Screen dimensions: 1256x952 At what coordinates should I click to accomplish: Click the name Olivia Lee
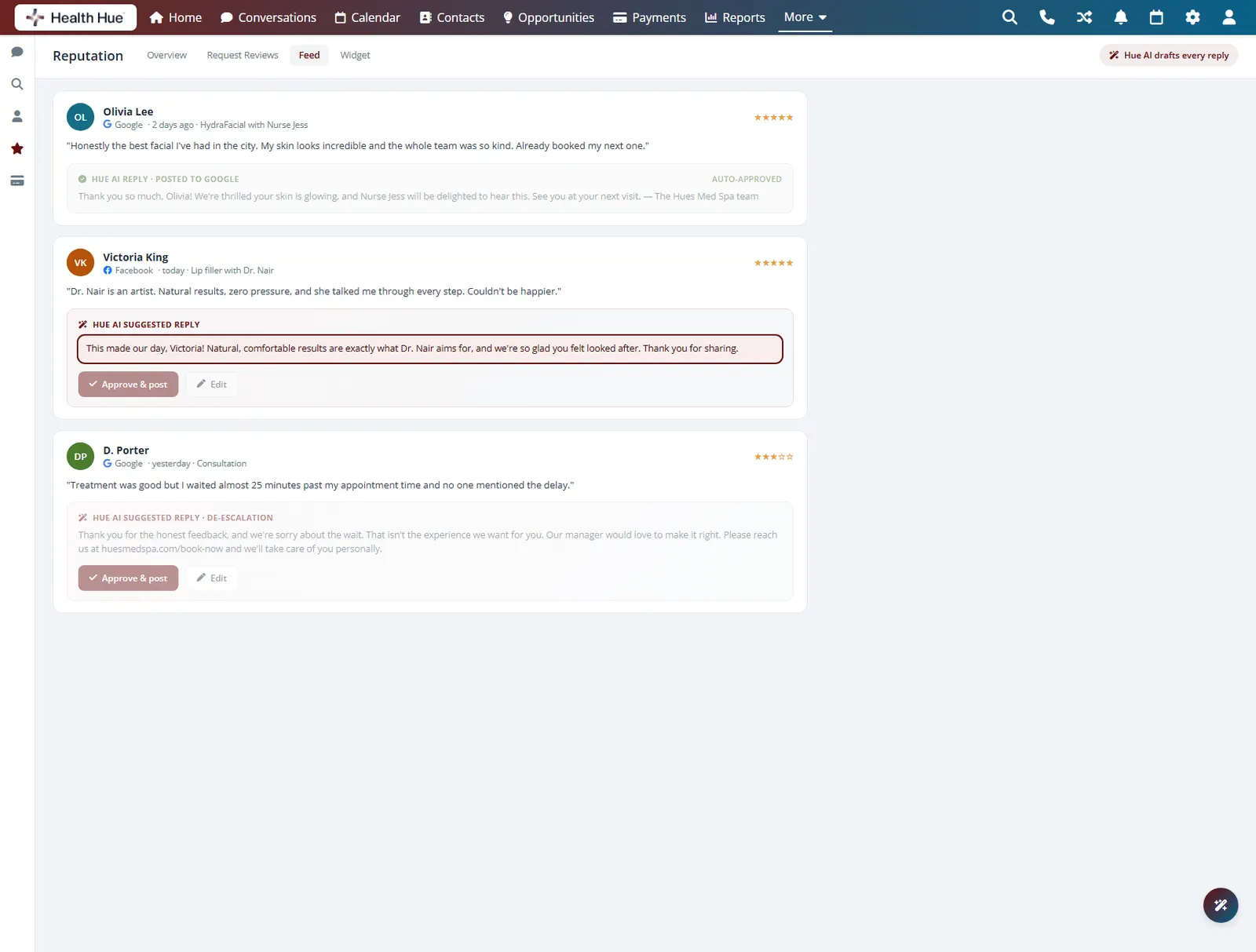(x=128, y=111)
